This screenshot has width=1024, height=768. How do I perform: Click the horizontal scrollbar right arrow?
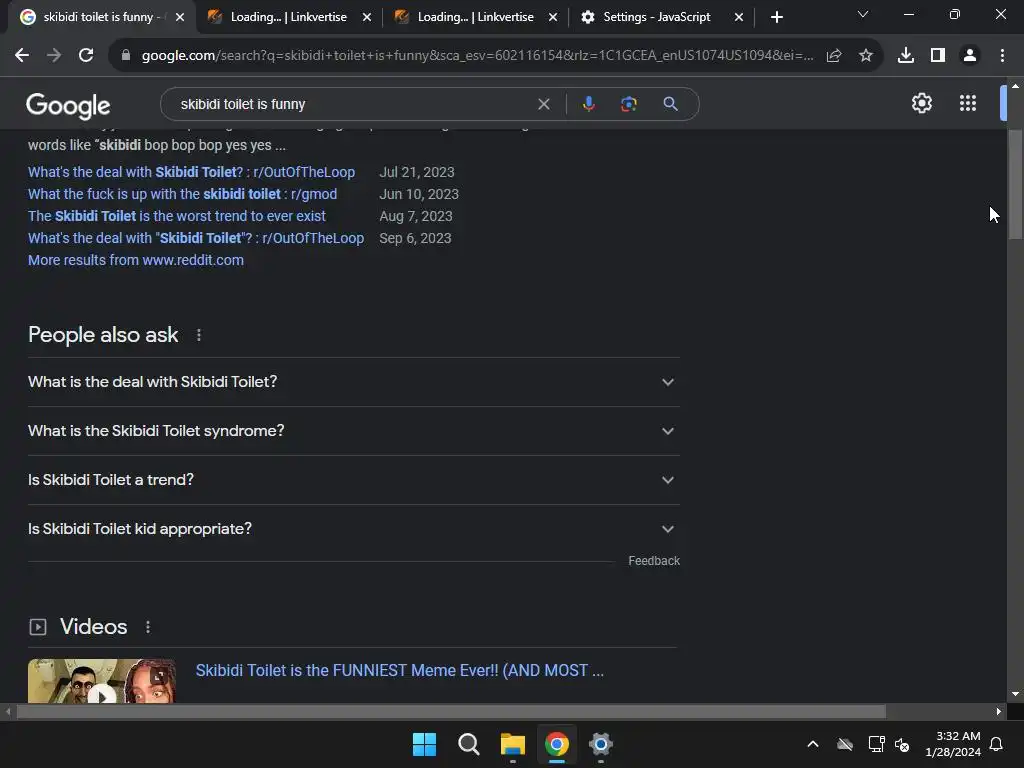(x=999, y=712)
